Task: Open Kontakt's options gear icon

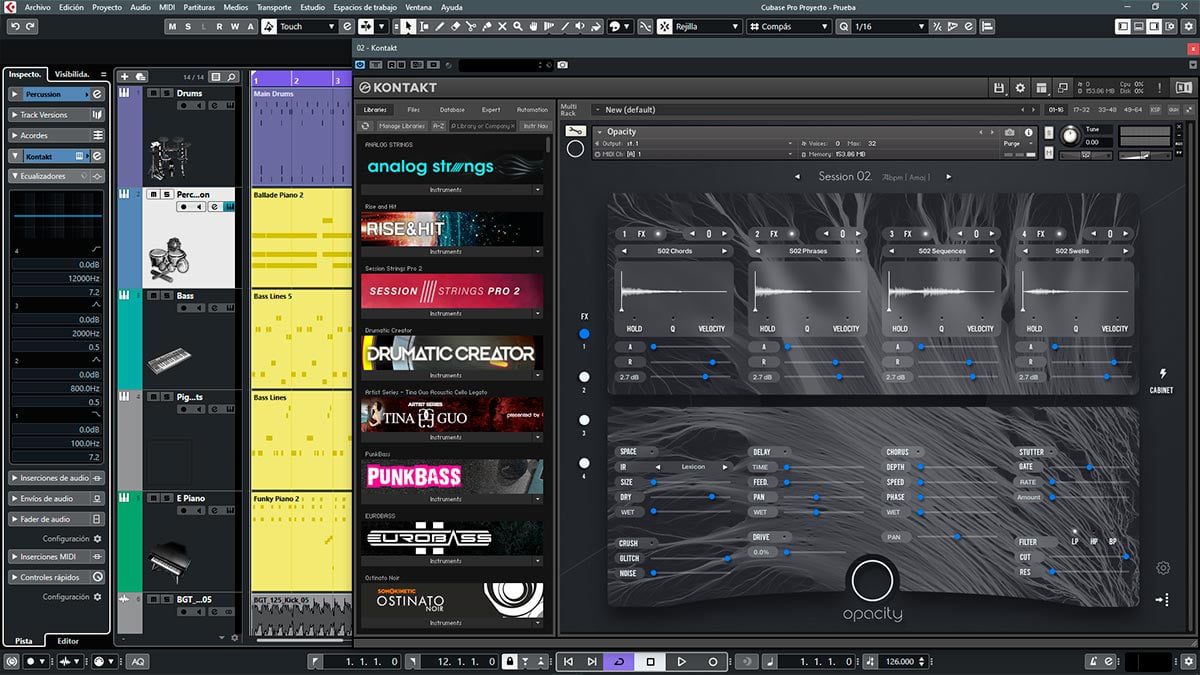Action: pos(1020,88)
